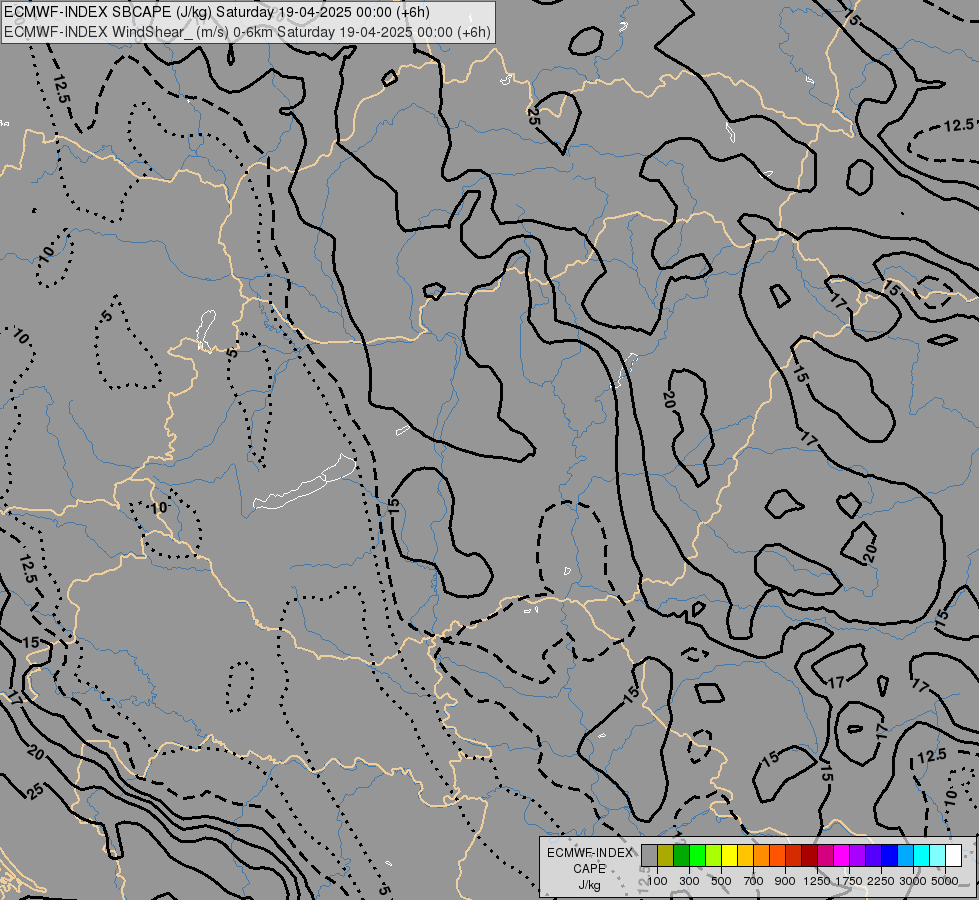Click the legend value label 100
The image size is (979, 900).
tap(657, 881)
